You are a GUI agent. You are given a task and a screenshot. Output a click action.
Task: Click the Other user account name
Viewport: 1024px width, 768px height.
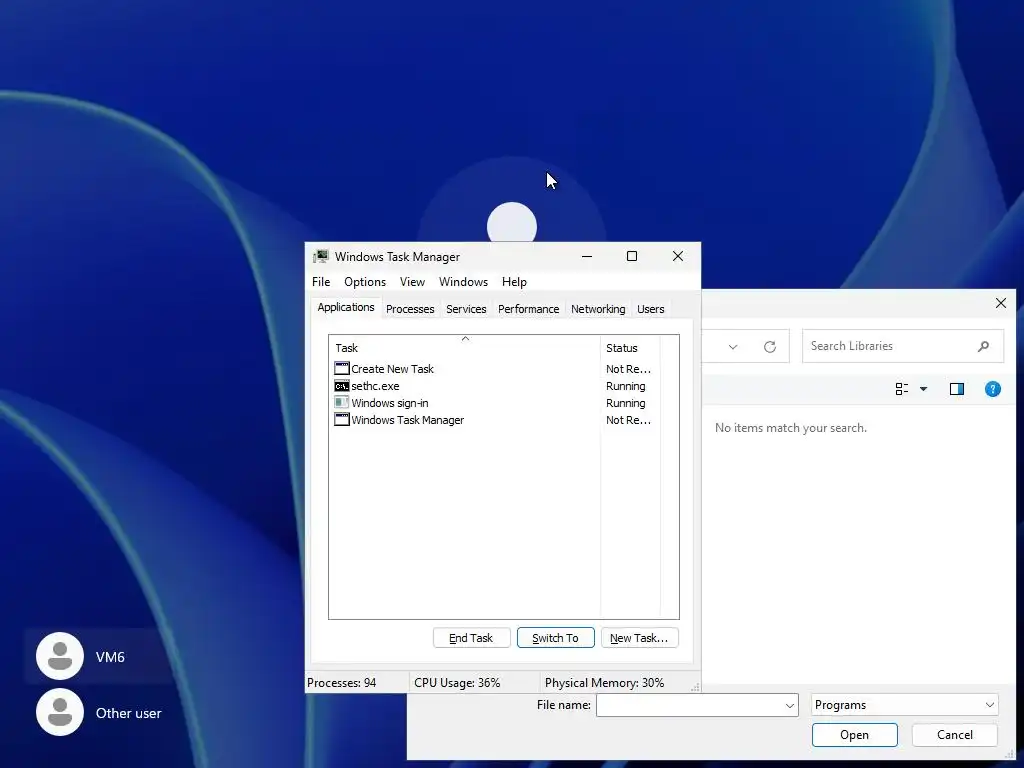coord(129,713)
